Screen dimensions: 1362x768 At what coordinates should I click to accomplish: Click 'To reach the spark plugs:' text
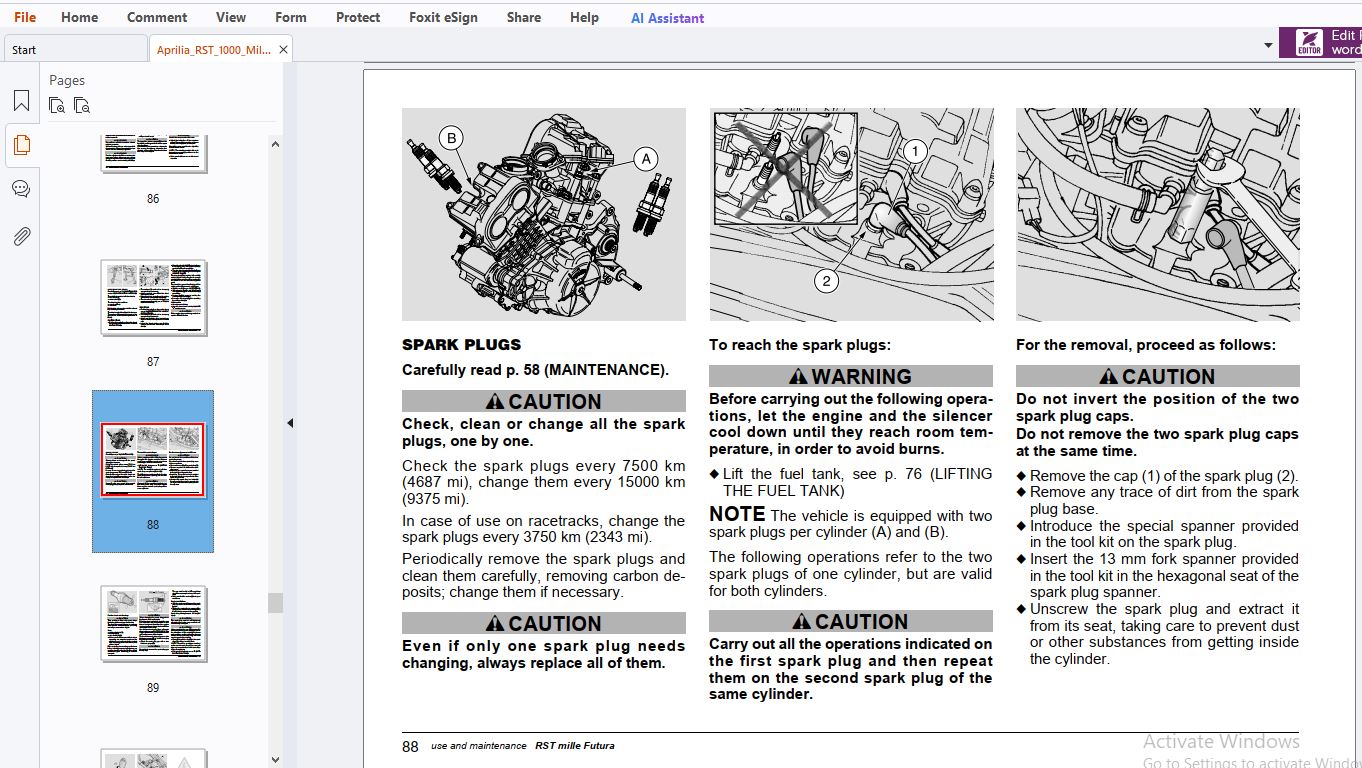point(800,345)
